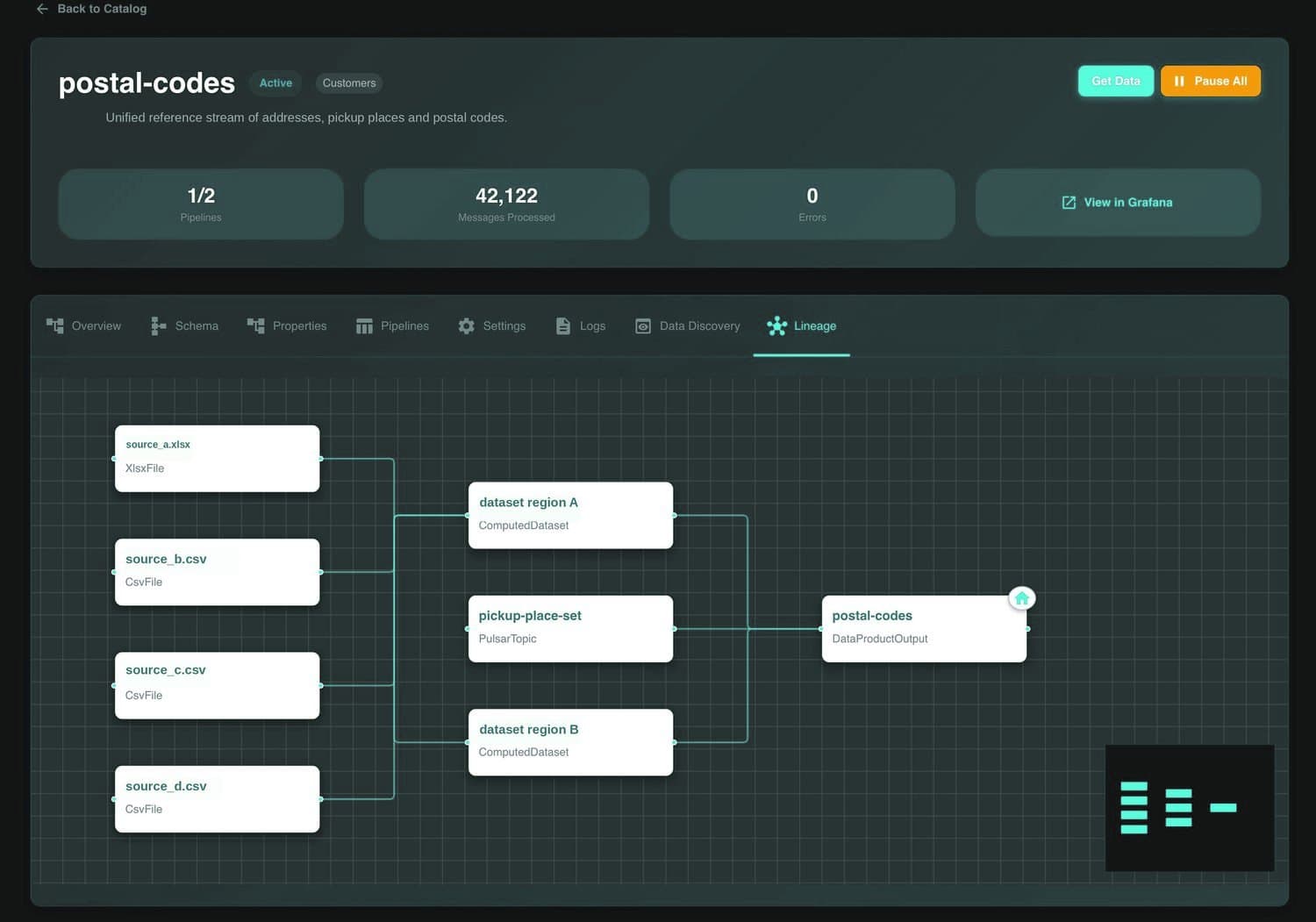Go Back to Catalog
The height and width of the screenshot is (922, 1316).
click(x=92, y=9)
